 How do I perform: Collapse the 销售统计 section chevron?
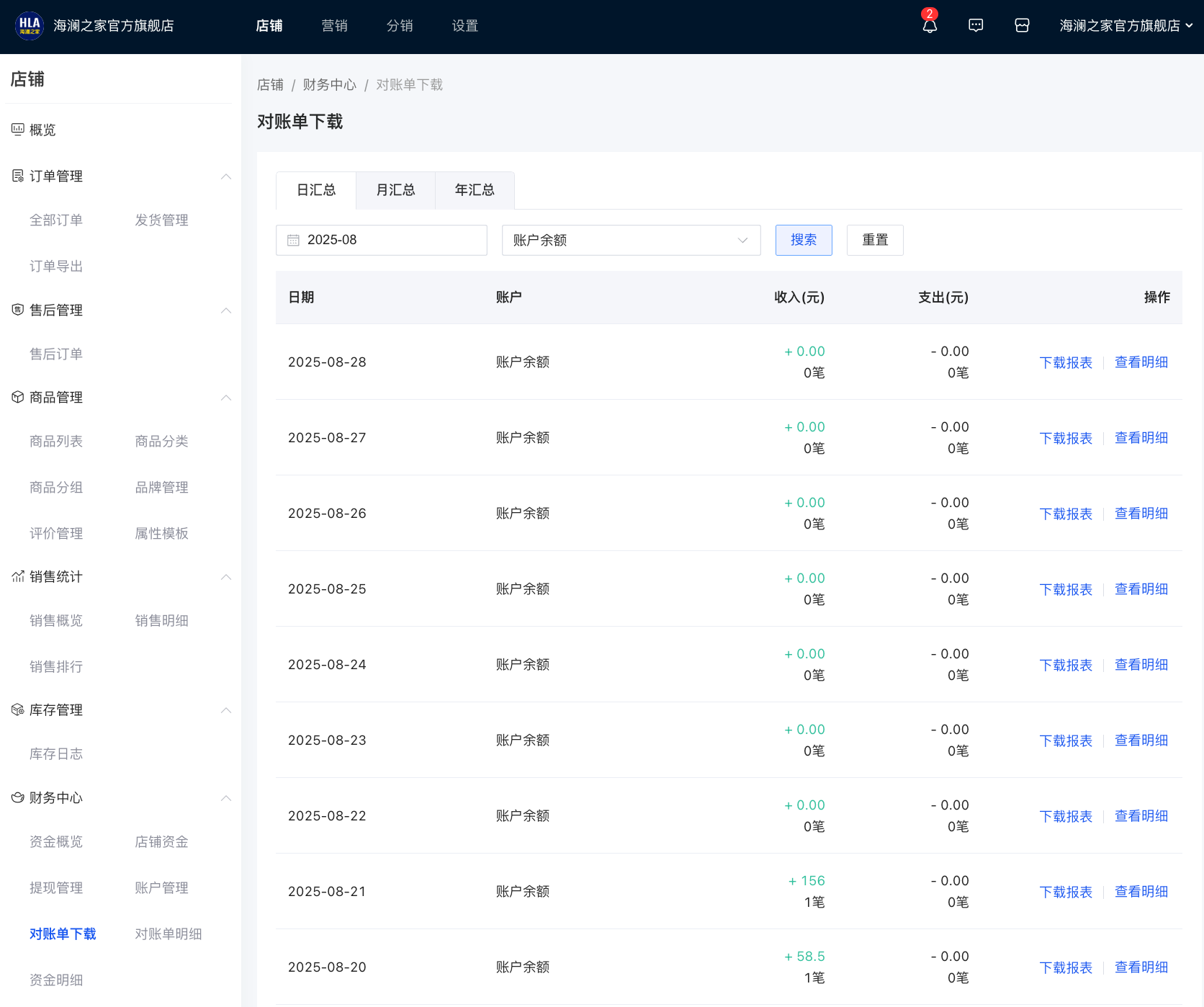click(x=226, y=577)
